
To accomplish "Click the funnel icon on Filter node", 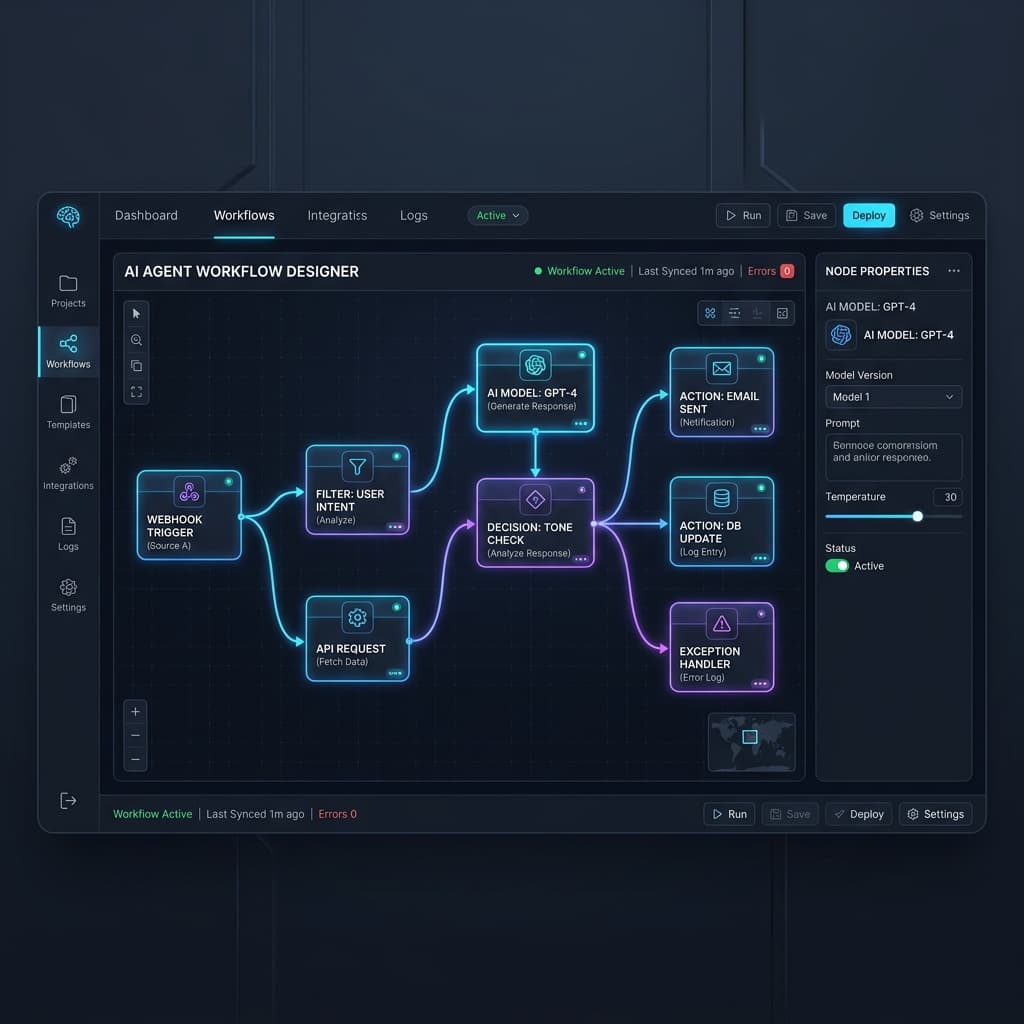I will [357, 466].
